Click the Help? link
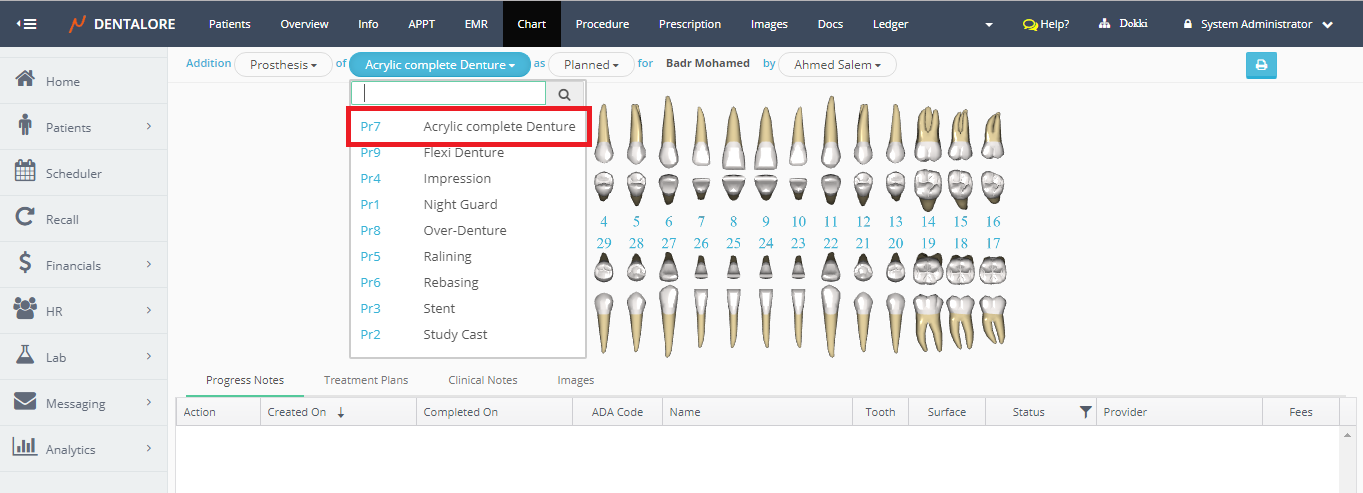Screen dimensions: 1363x493 1046,24
